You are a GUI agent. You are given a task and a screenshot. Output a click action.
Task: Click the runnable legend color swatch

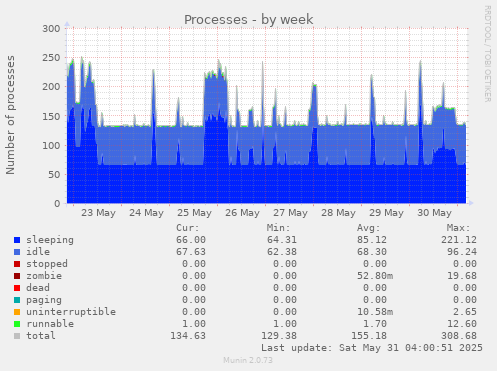click(x=17, y=324)
